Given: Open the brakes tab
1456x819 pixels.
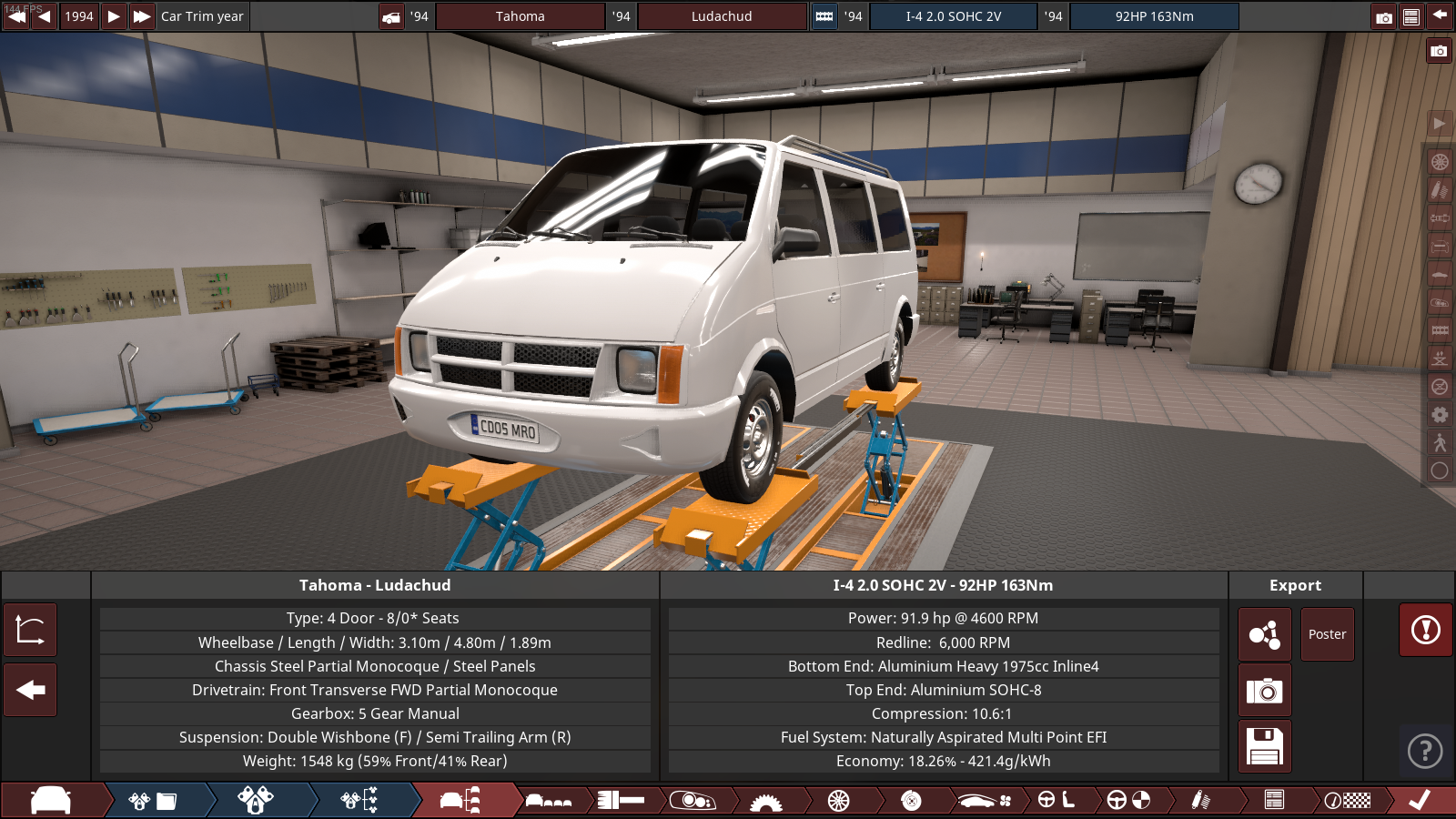Looking at the screenshot, I should click(x=911, y=801).
